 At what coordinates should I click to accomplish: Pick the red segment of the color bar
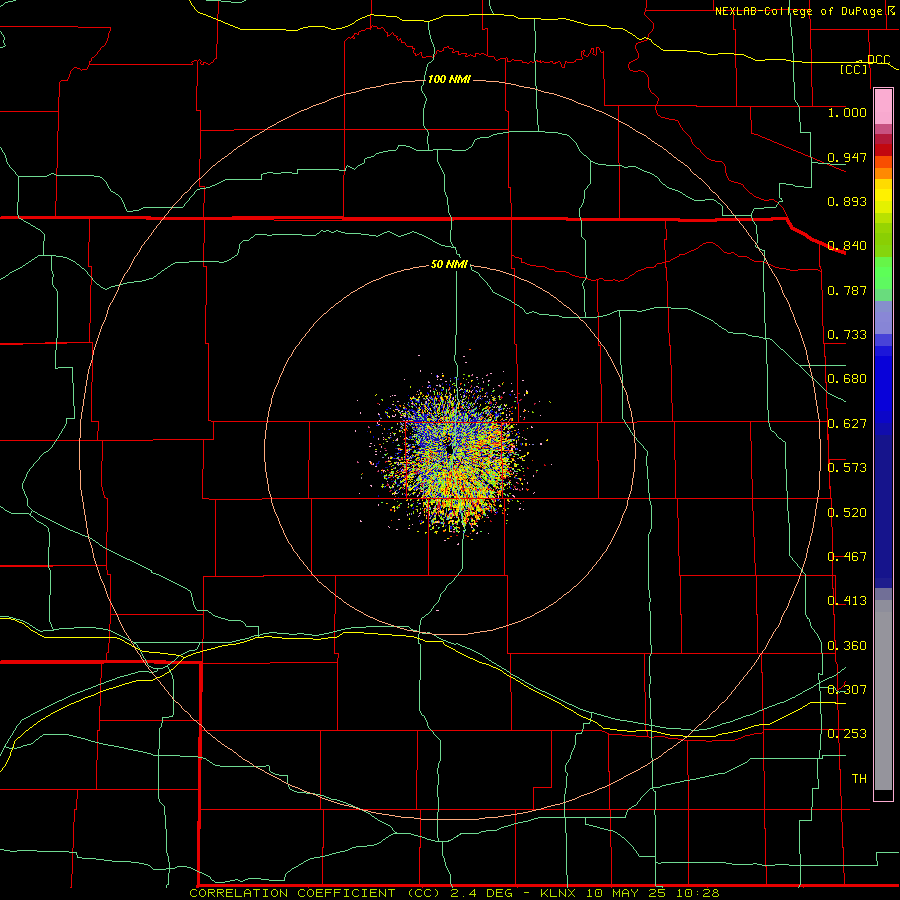(x=883, y=150)
